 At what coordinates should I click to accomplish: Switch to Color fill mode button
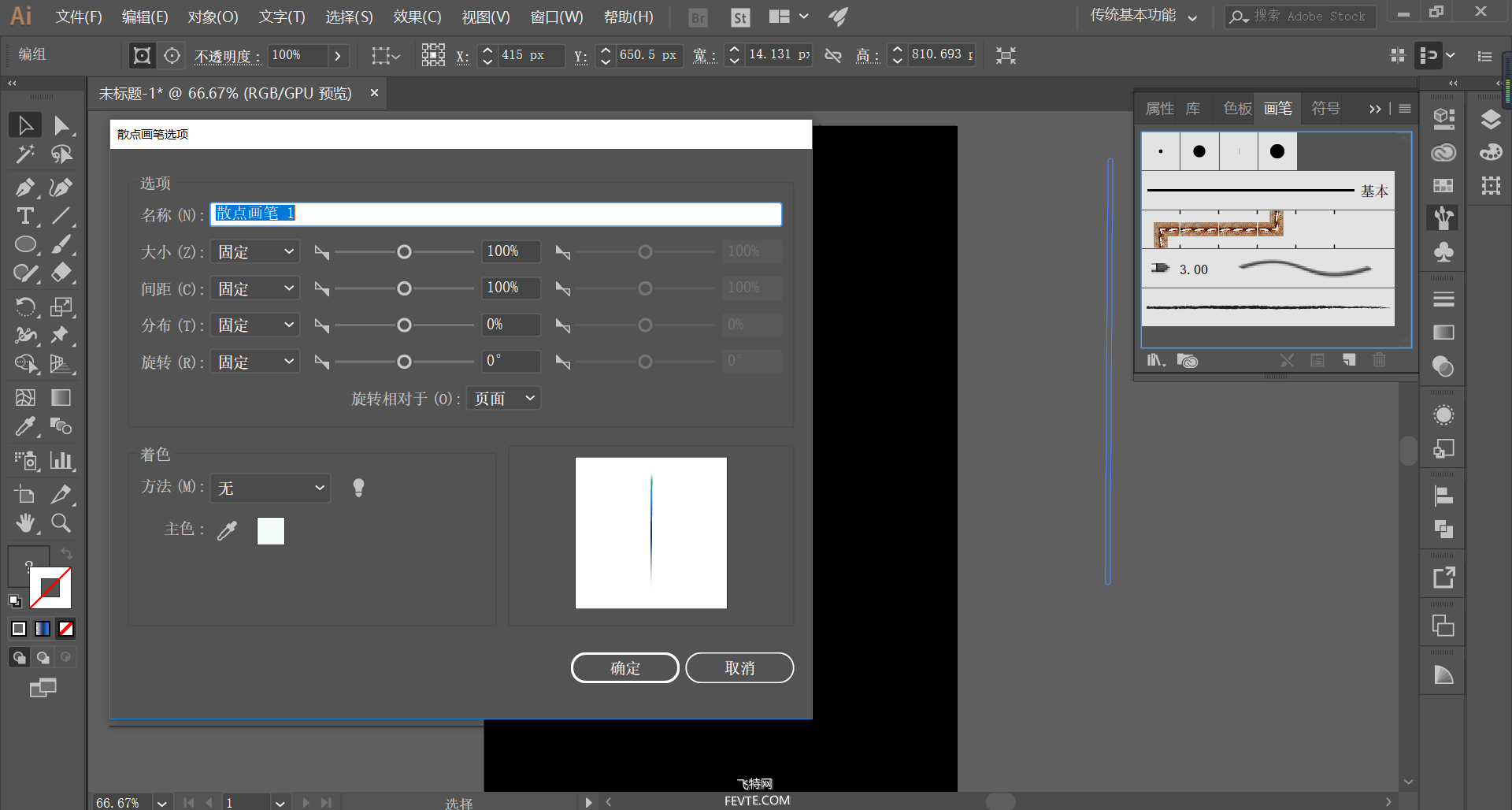pos(19,629)
